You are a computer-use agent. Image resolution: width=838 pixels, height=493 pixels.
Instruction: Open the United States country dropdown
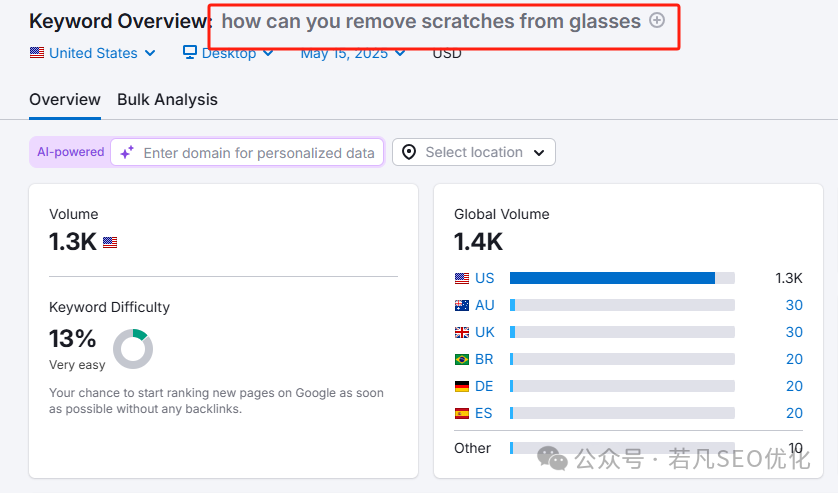pos(93,53)
